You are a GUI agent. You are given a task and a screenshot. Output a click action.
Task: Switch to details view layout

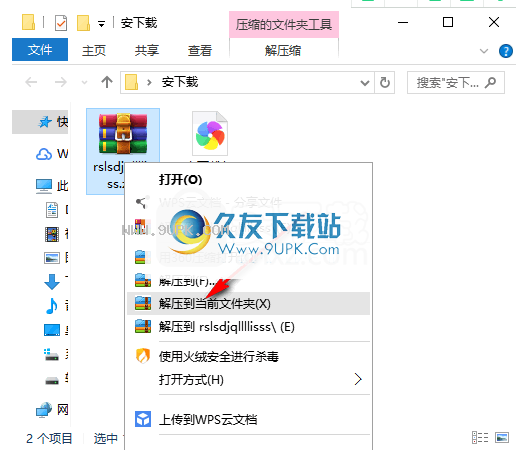(480, 437)
